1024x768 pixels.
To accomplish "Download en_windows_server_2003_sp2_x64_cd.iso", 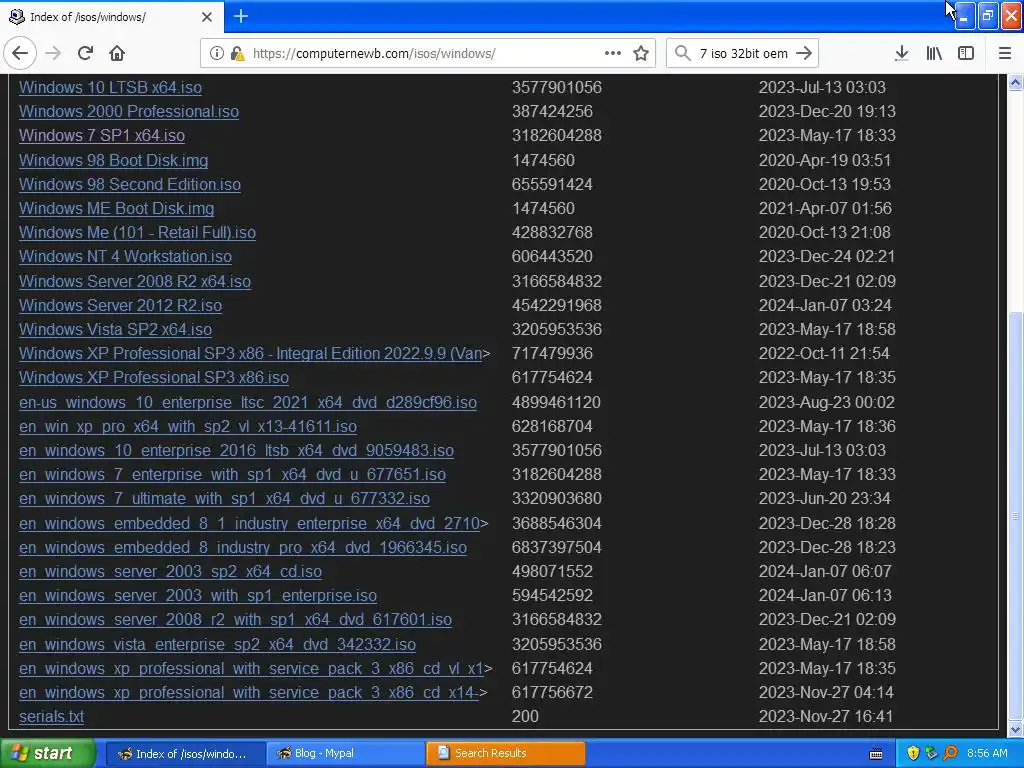I will pyautogui.click(x=170, y=572).
